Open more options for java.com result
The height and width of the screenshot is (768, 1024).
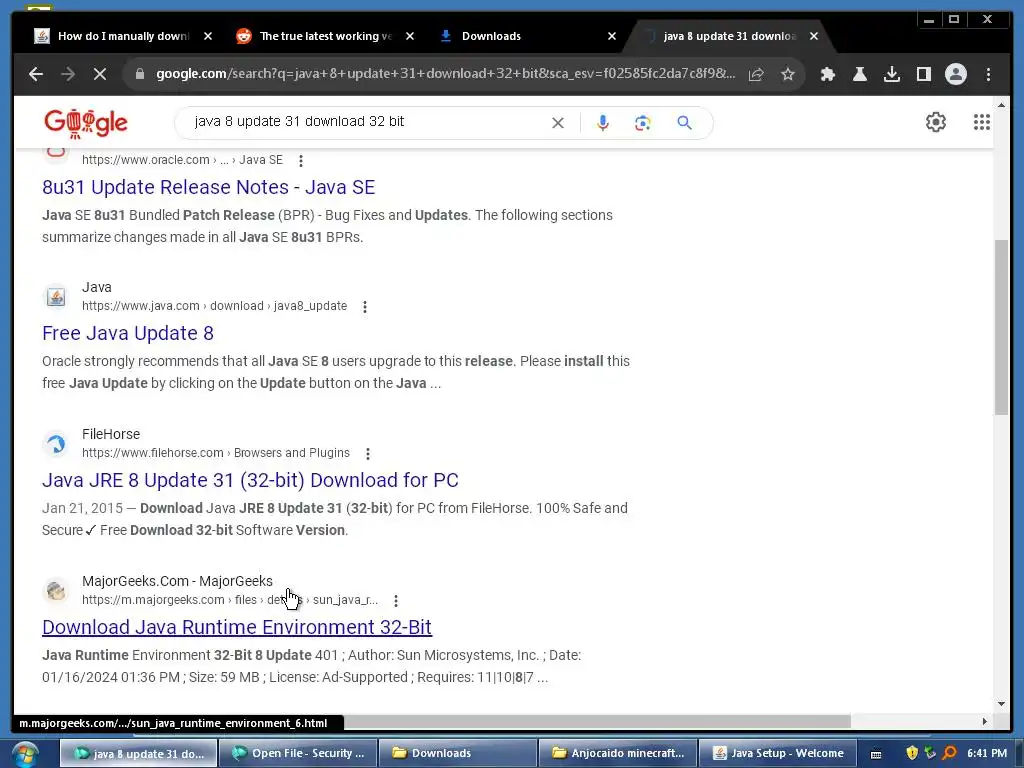[365, 307]
